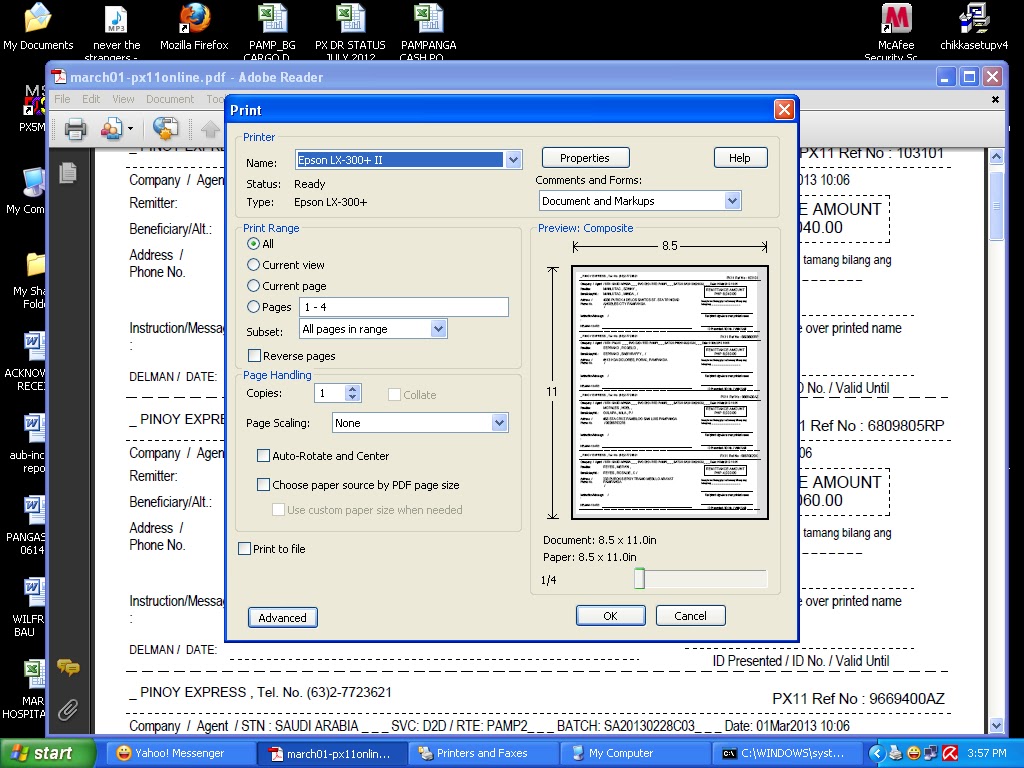1024x768 pixels.
Task: Open McAfee Security desktop icon
Action: (895, 31)
